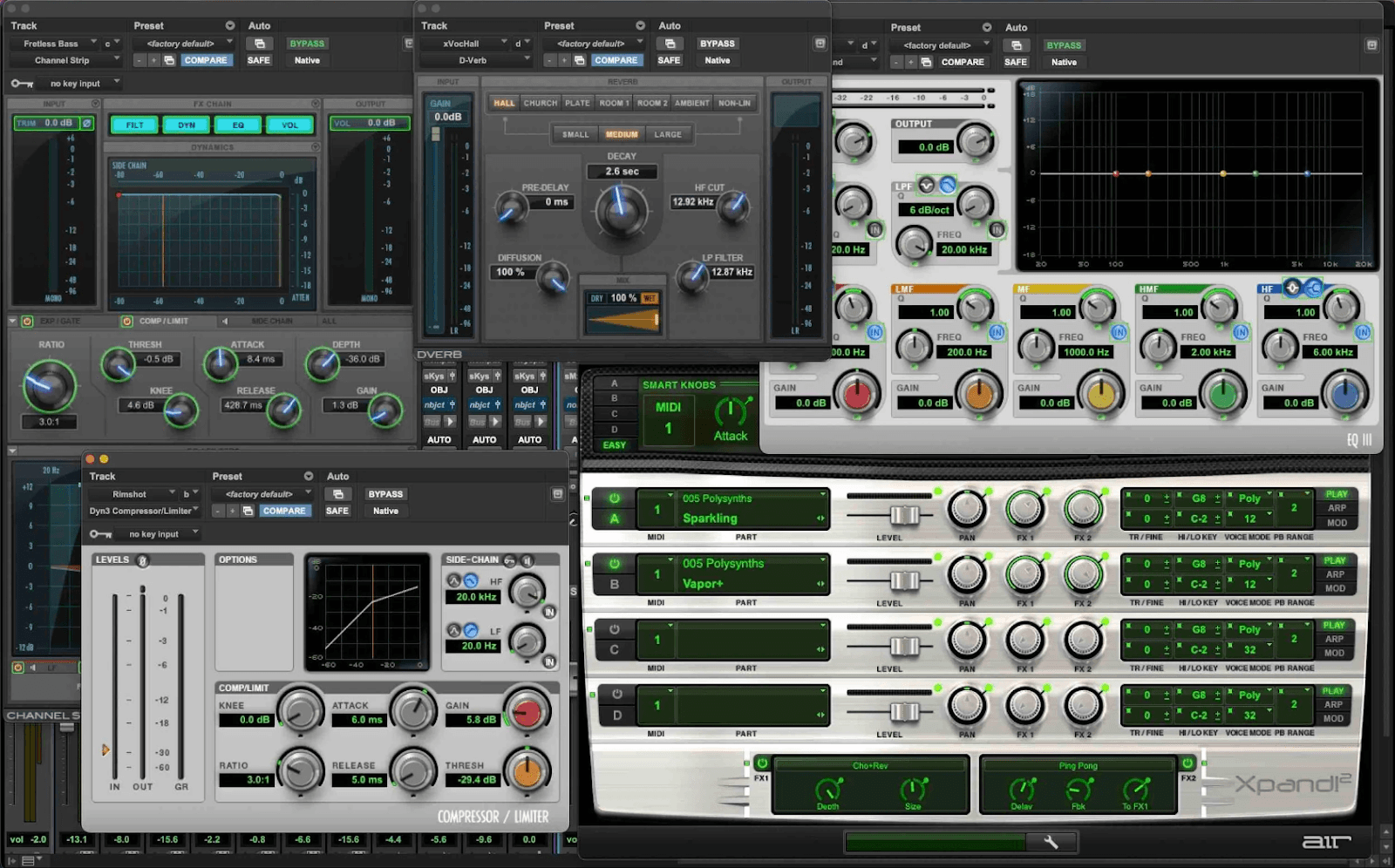1395x868 pixels.
Task: Click the copy settings icon in D-Verb Preset section
Action: pyautogui.click(x=579, y=60)
